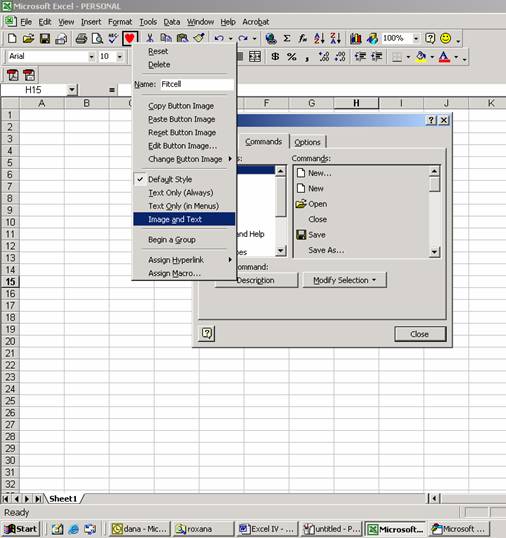Click the Decrease Indent icon
Screen dimensions: 506x538
tap(360, 57)
